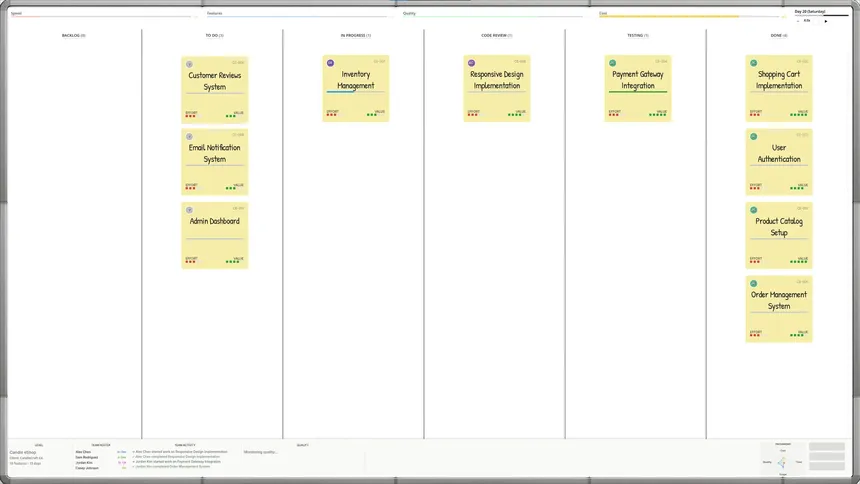Click the Day 20 (Saturday) label

(x=810, y=12)
